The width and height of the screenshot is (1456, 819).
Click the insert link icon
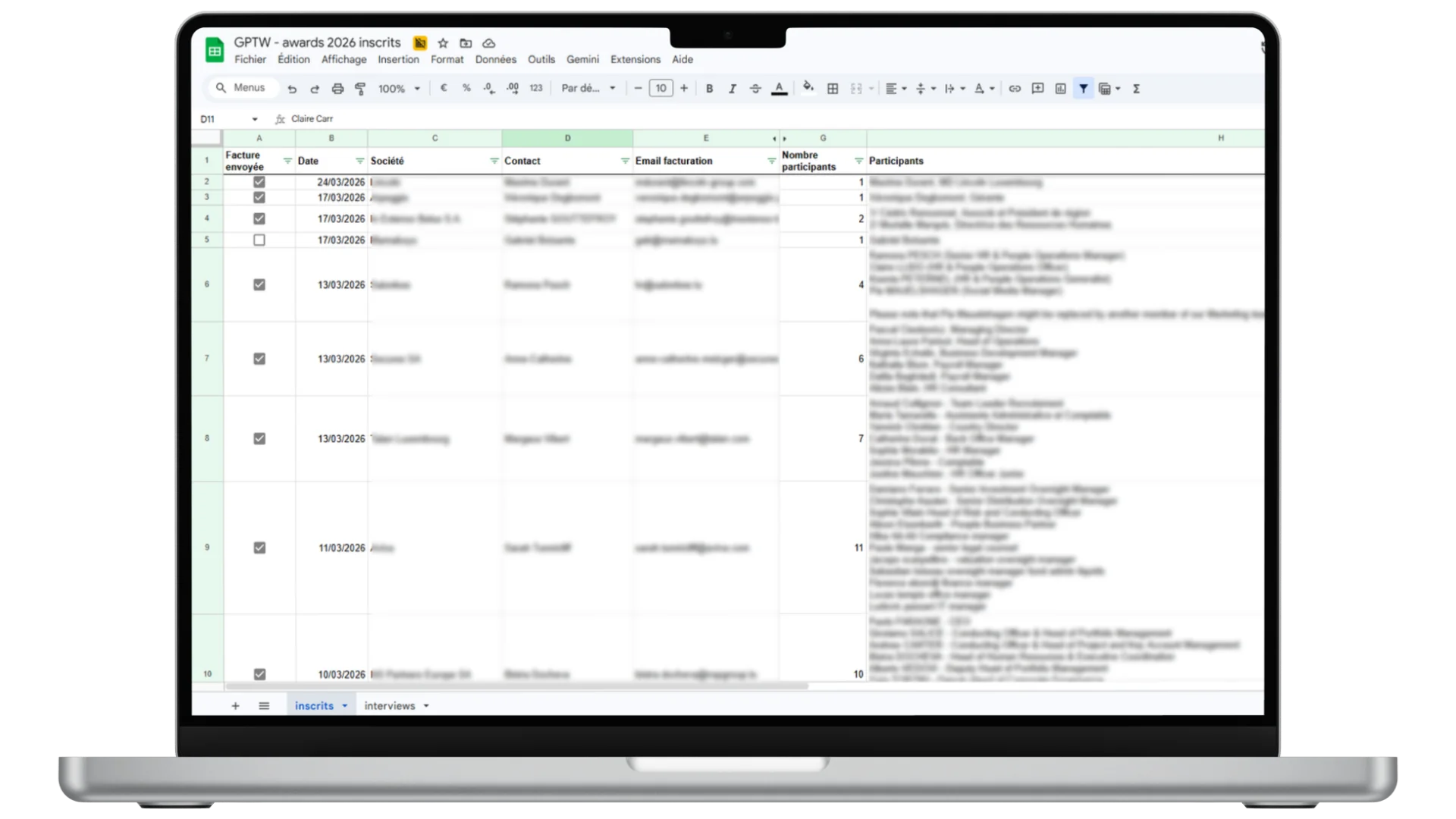coord(1015,89)
